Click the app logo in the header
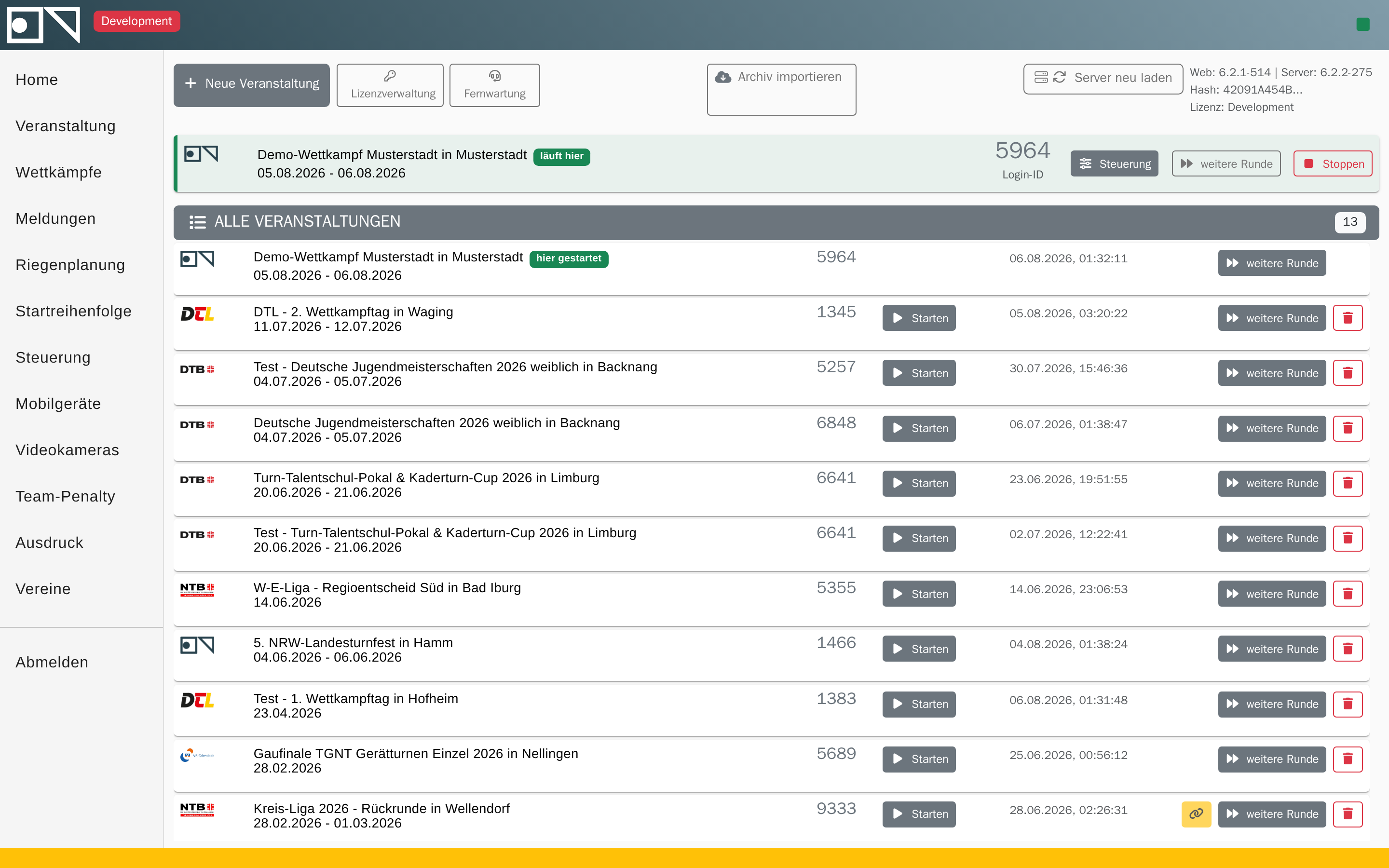 pyautogui.click(x=43, y=25)
